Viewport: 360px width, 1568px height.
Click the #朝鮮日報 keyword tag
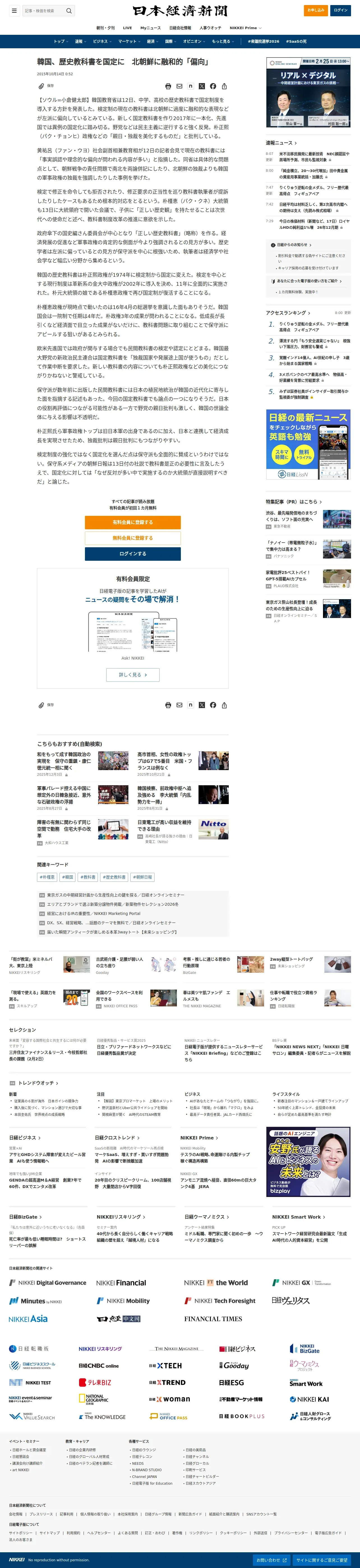(x=142, y=877)
